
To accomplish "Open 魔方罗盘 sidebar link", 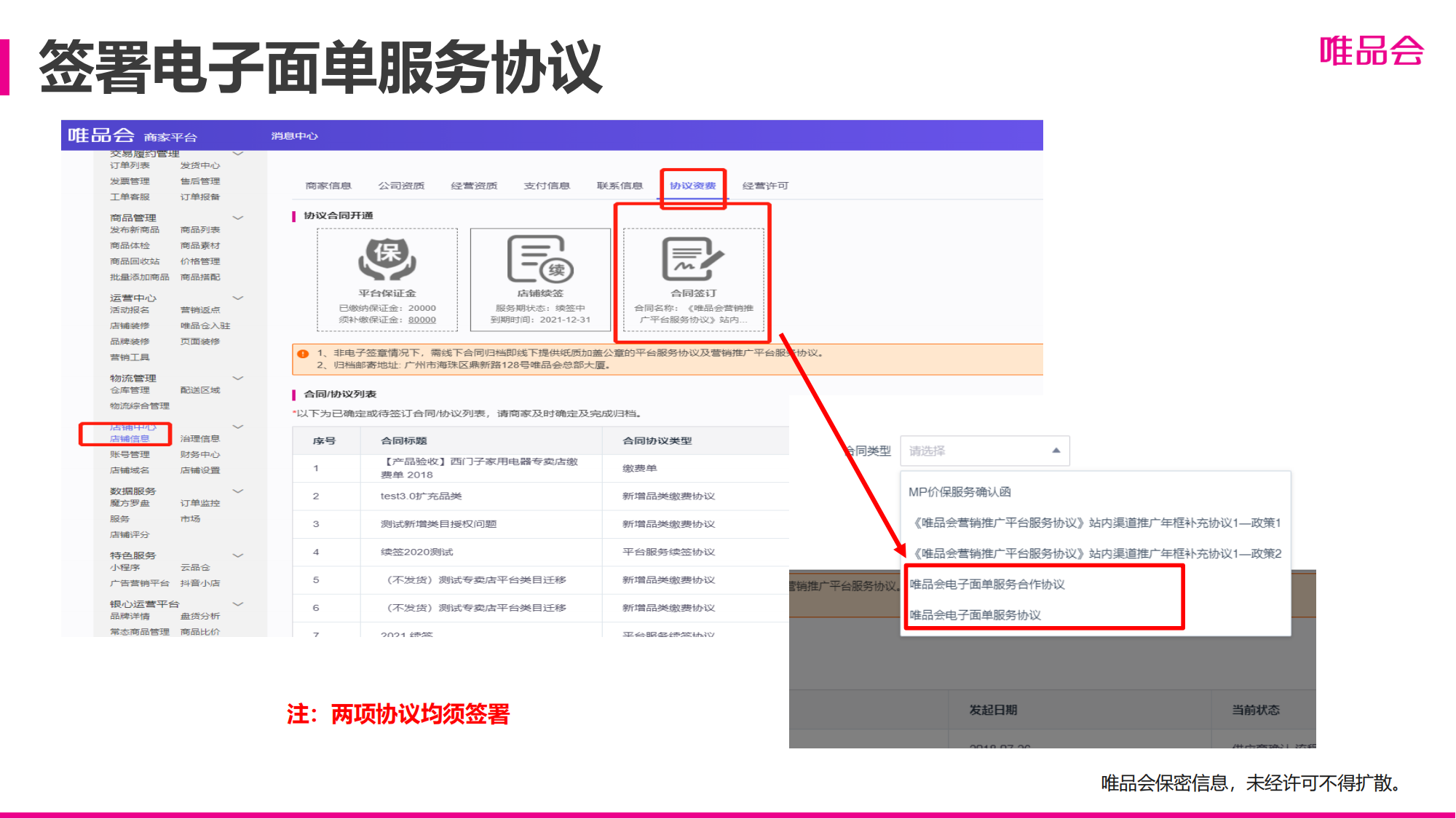I will (x=130, y=503).
